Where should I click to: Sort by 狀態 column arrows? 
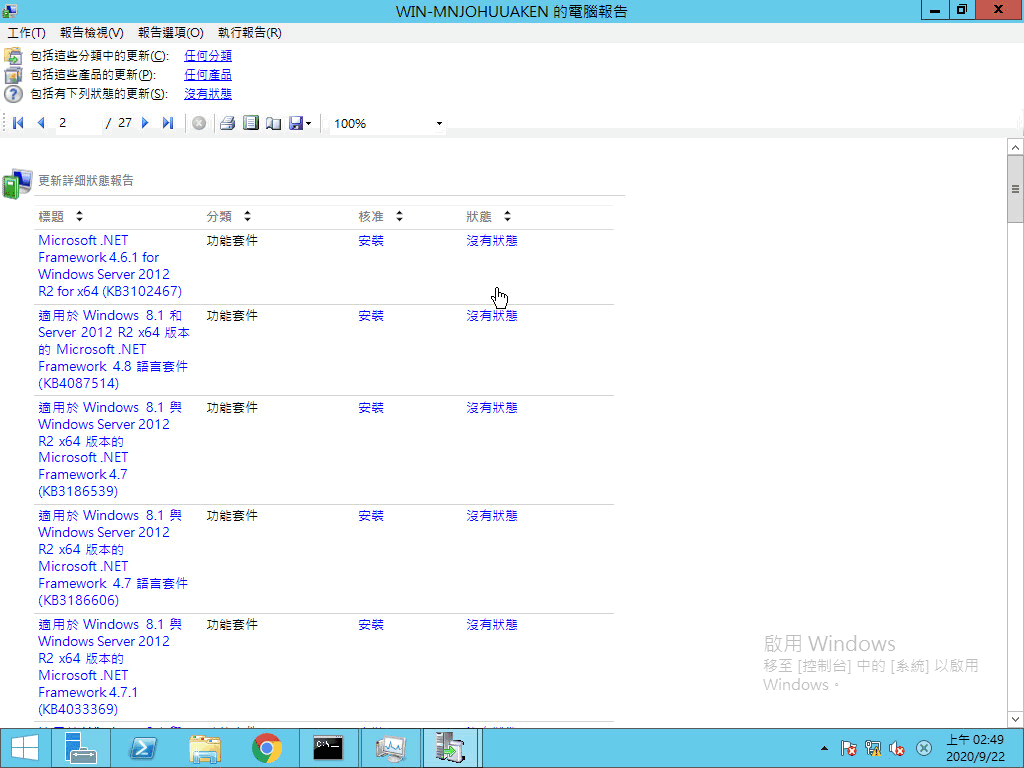point(507,216)
